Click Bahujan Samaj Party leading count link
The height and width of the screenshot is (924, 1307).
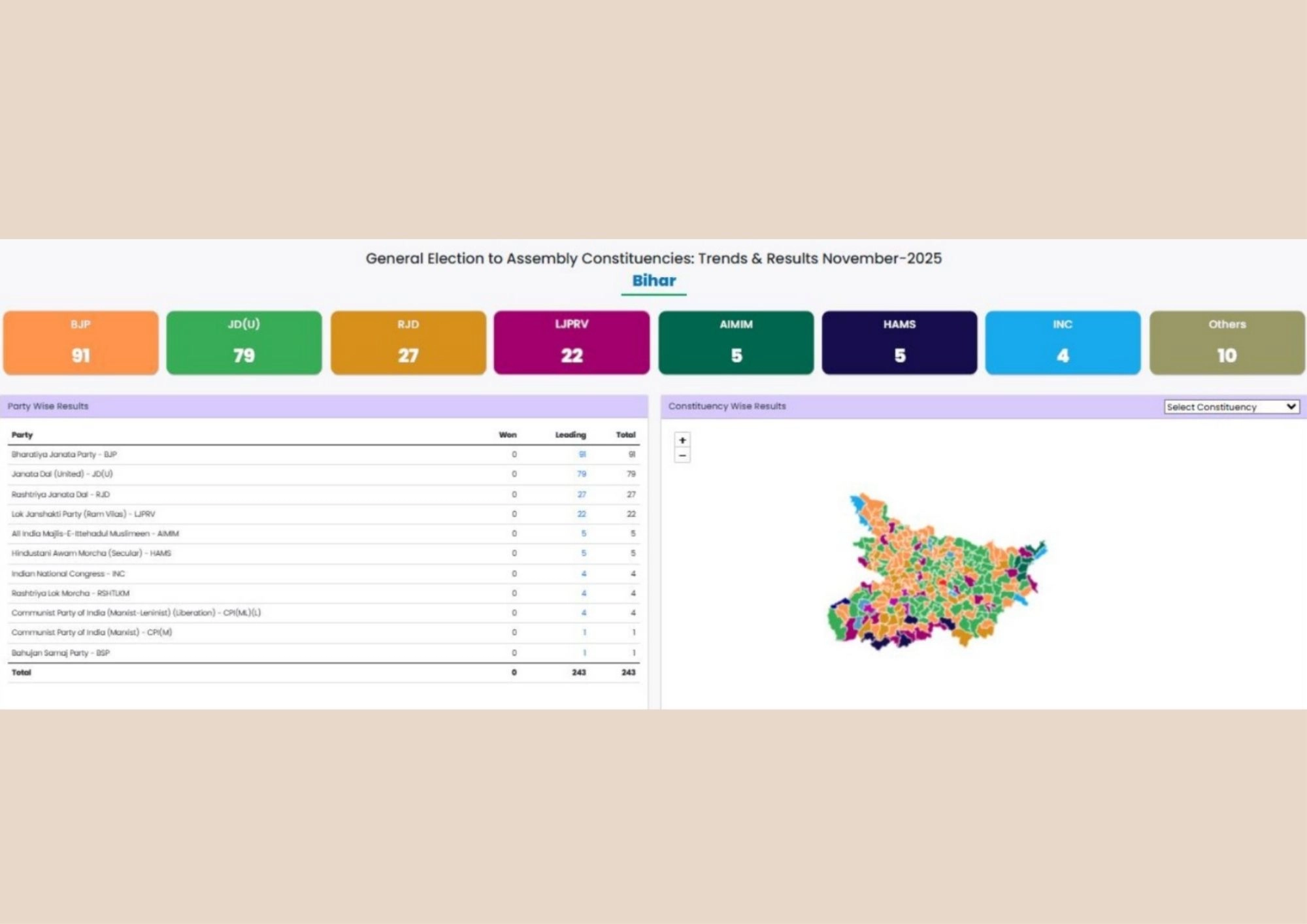(x=584, y=653)
